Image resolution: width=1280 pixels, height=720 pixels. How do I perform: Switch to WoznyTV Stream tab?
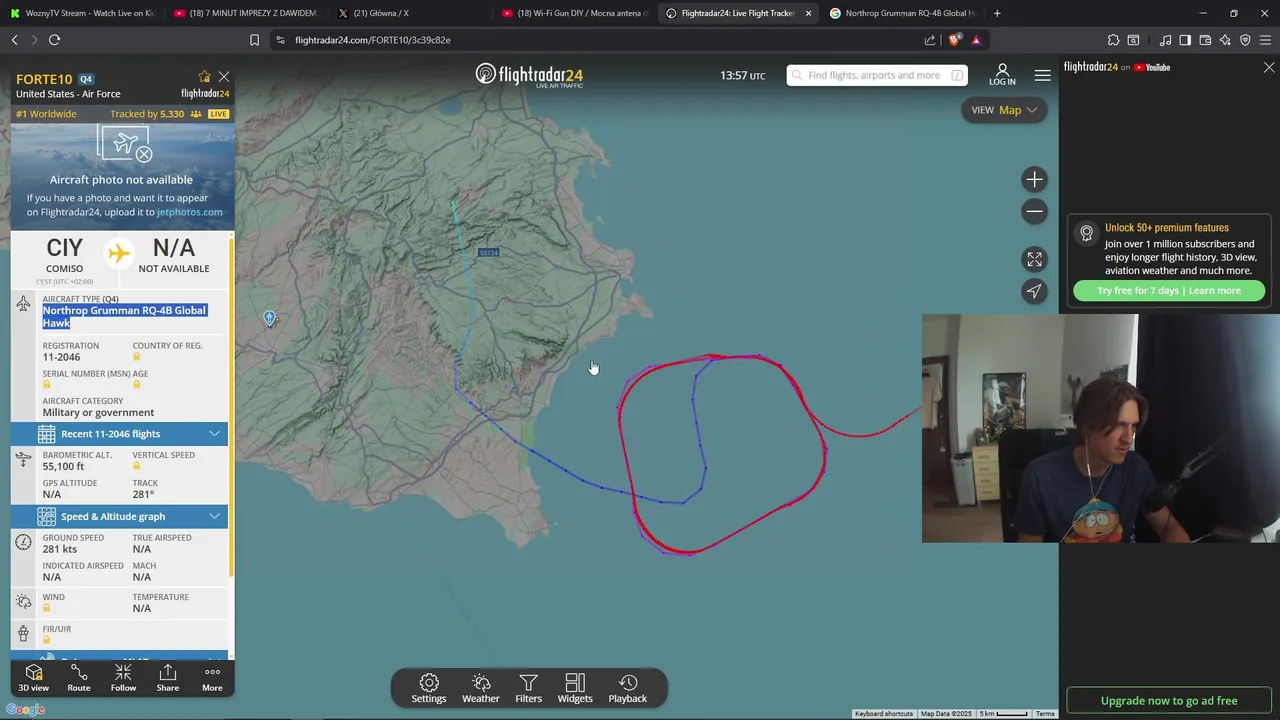pos(82,13)
